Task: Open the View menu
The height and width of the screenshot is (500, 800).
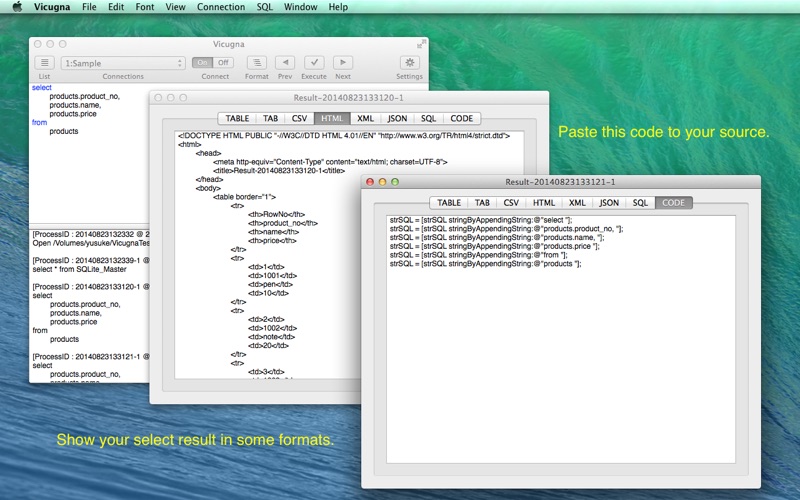Action: click(175, 7)
